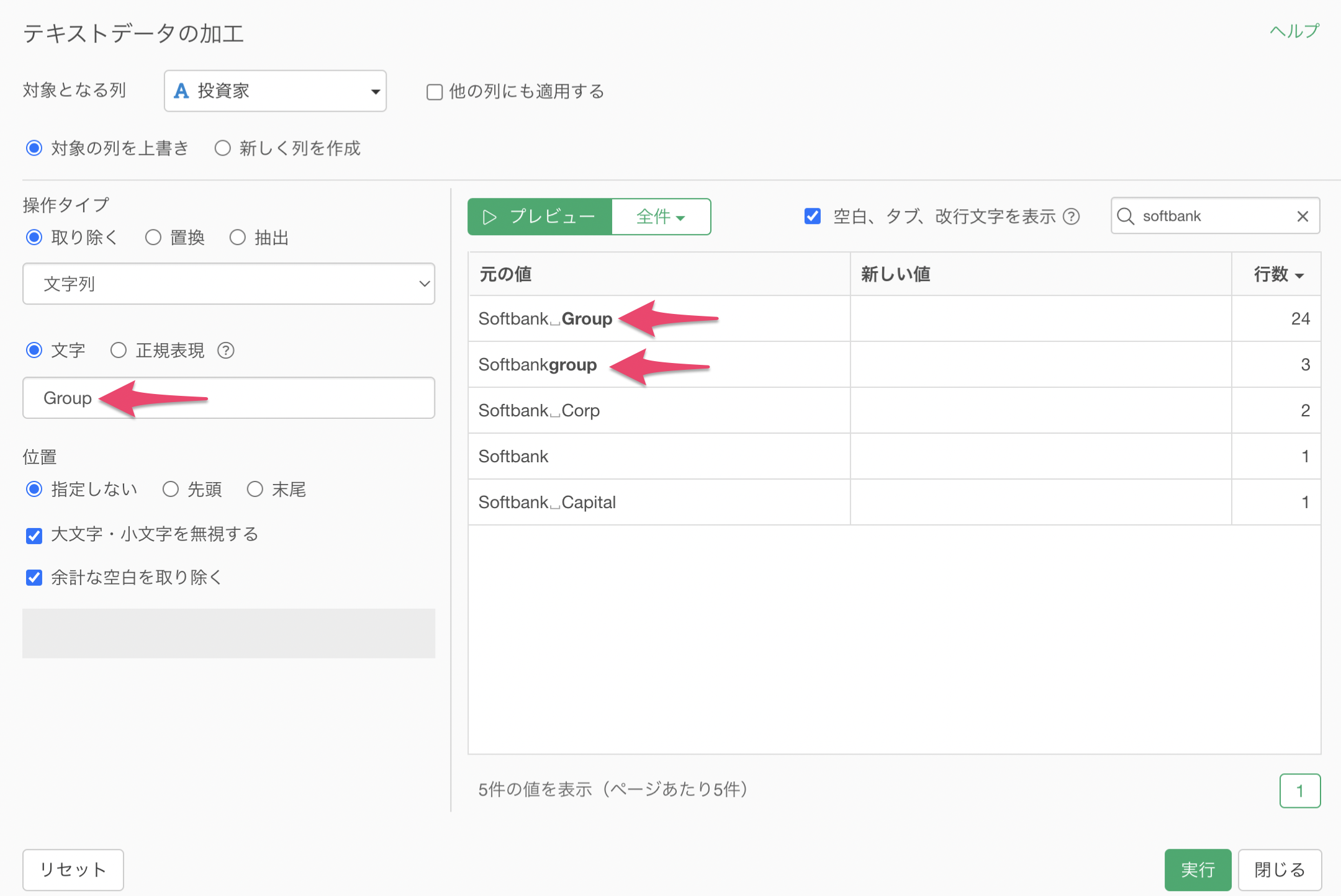Select 末尾 position option

tap(255, 490)
